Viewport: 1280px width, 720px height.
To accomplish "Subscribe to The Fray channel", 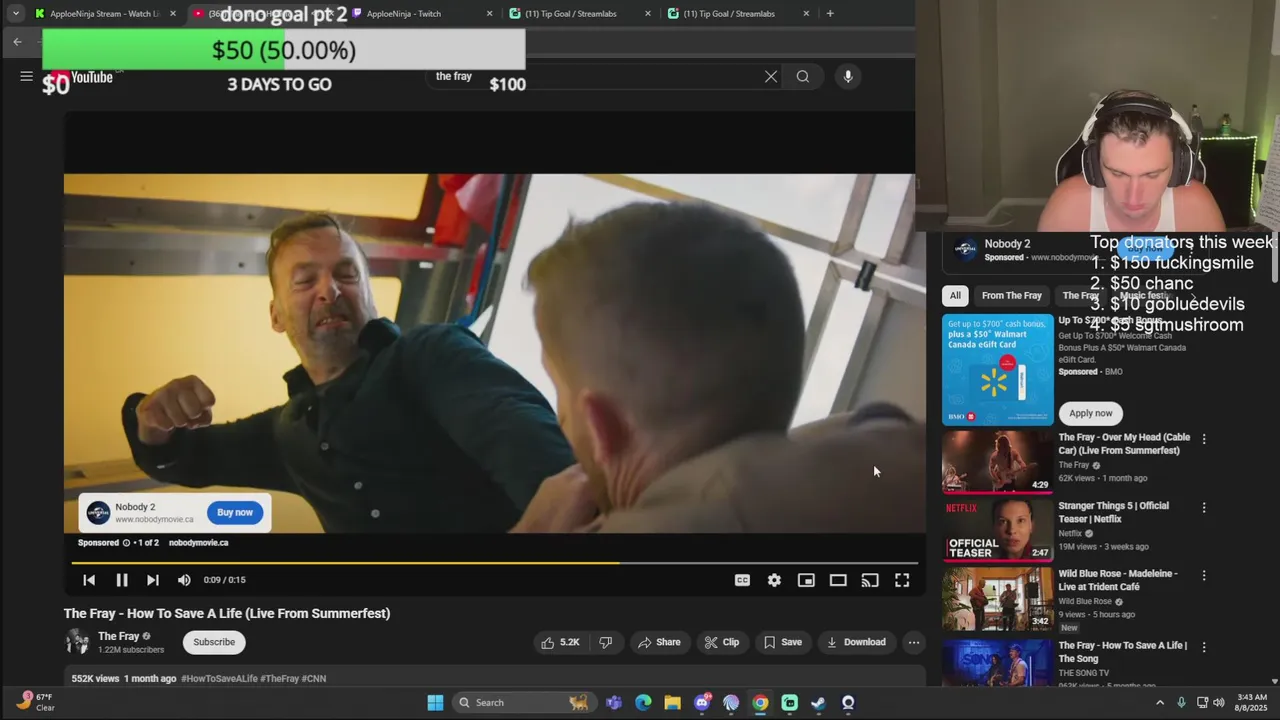I will pos(214,642).
